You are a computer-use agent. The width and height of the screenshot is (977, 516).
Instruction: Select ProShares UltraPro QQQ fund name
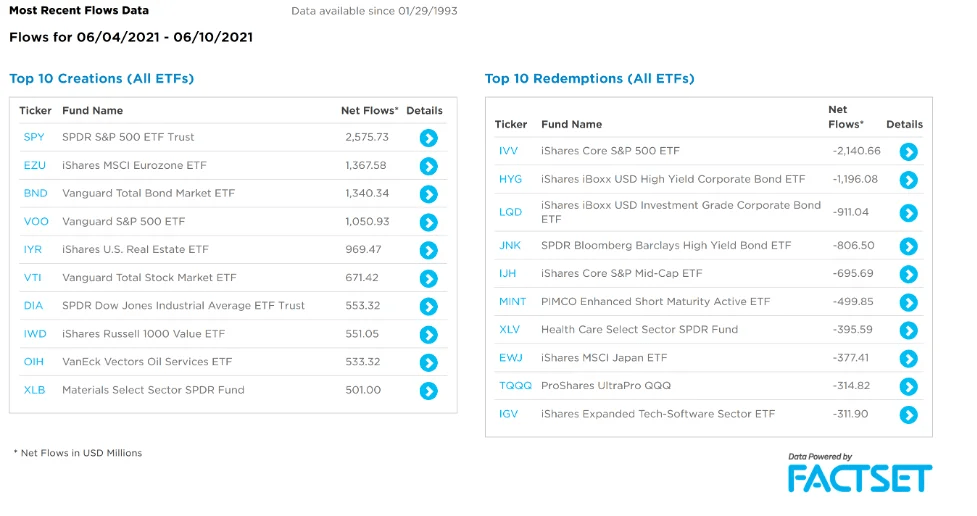606,385
